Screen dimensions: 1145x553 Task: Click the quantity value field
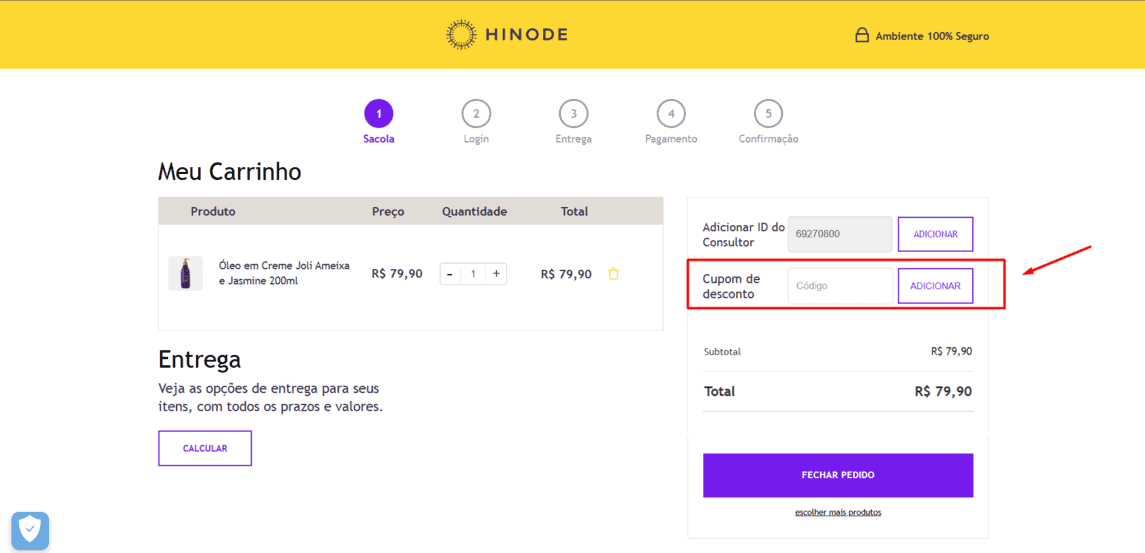(x=473, y=274)
